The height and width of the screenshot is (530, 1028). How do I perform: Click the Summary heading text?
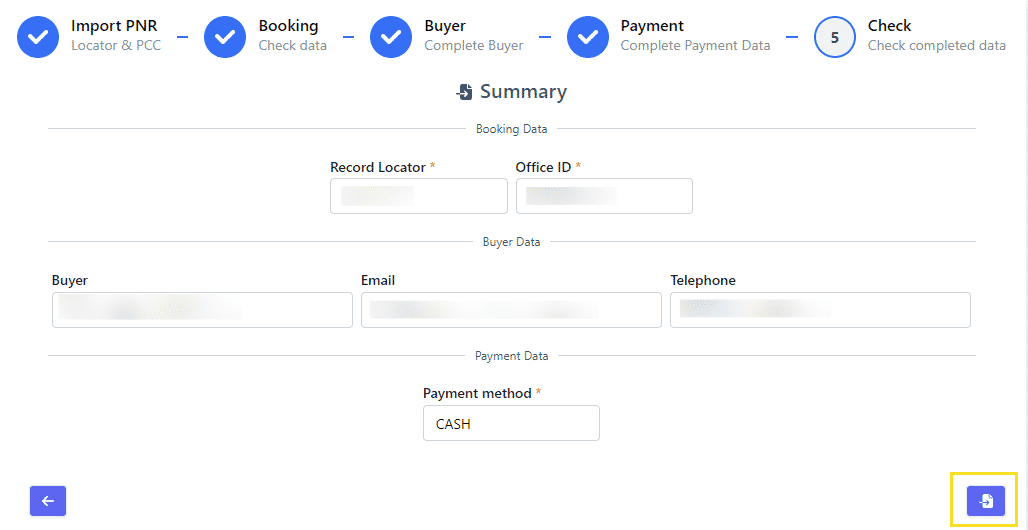(x=523, y=92)
